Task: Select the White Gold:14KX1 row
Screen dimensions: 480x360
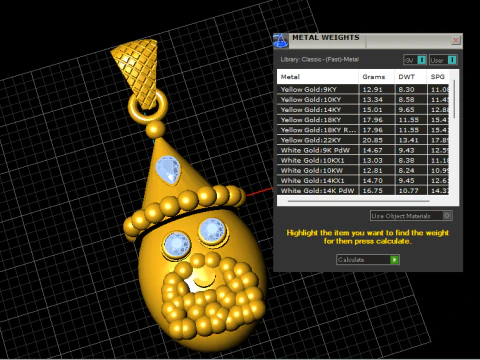Action: 363,181
